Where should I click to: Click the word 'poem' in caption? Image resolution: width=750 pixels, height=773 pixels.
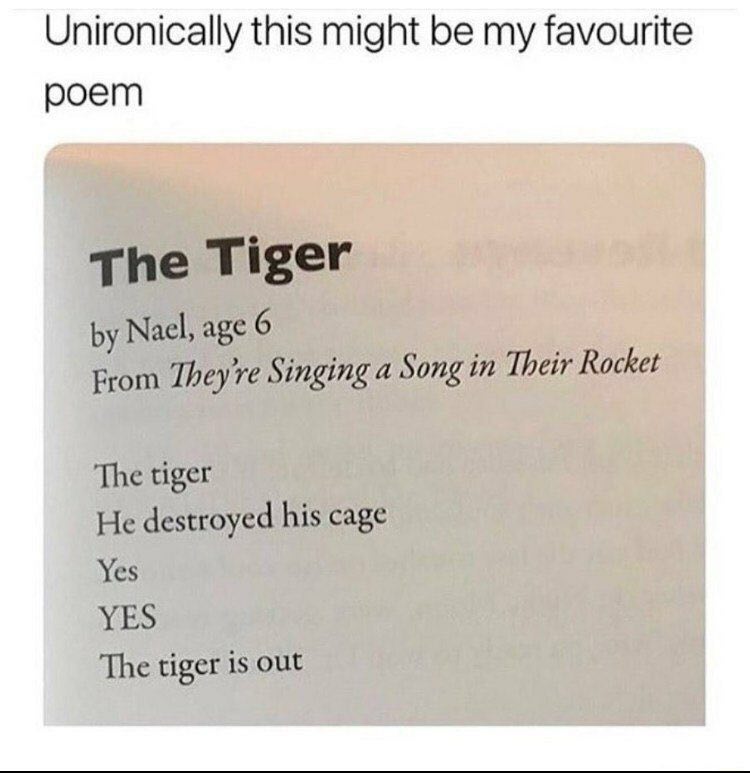pos(94,94)
